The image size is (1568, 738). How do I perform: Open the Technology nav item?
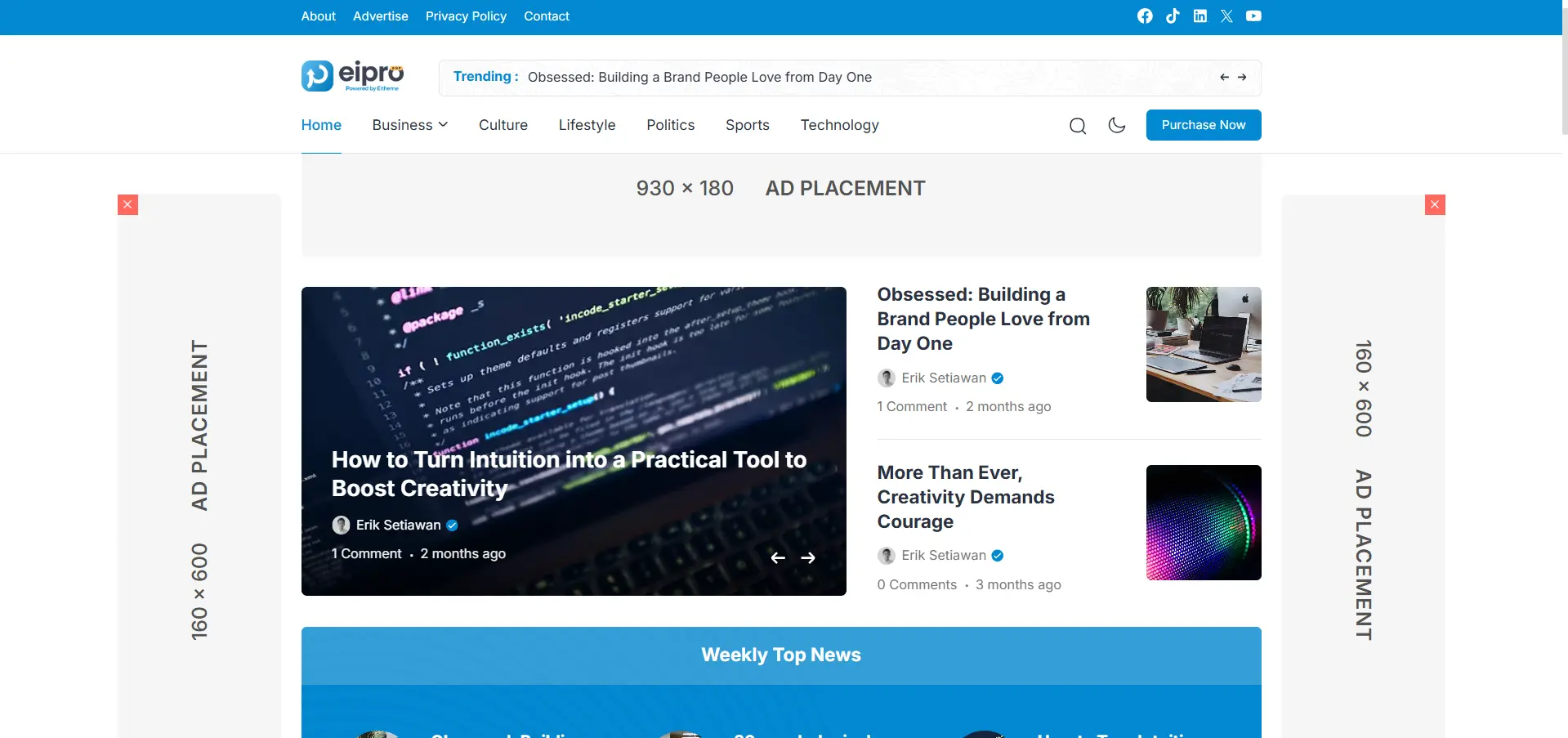point(839,125)
